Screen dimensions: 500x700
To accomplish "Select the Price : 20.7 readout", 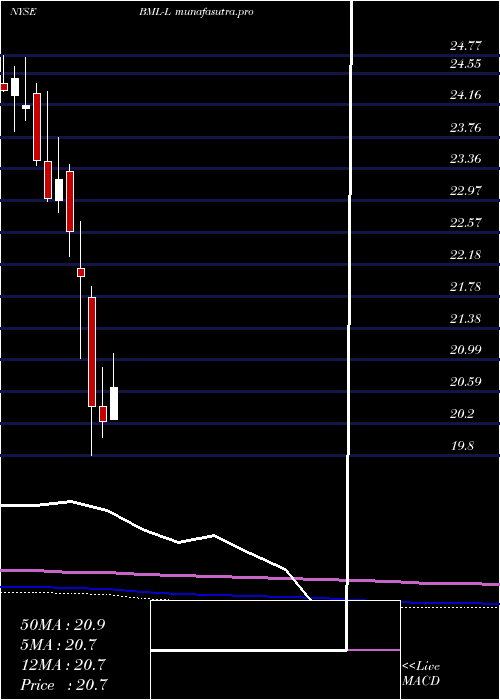I will 64,685.
